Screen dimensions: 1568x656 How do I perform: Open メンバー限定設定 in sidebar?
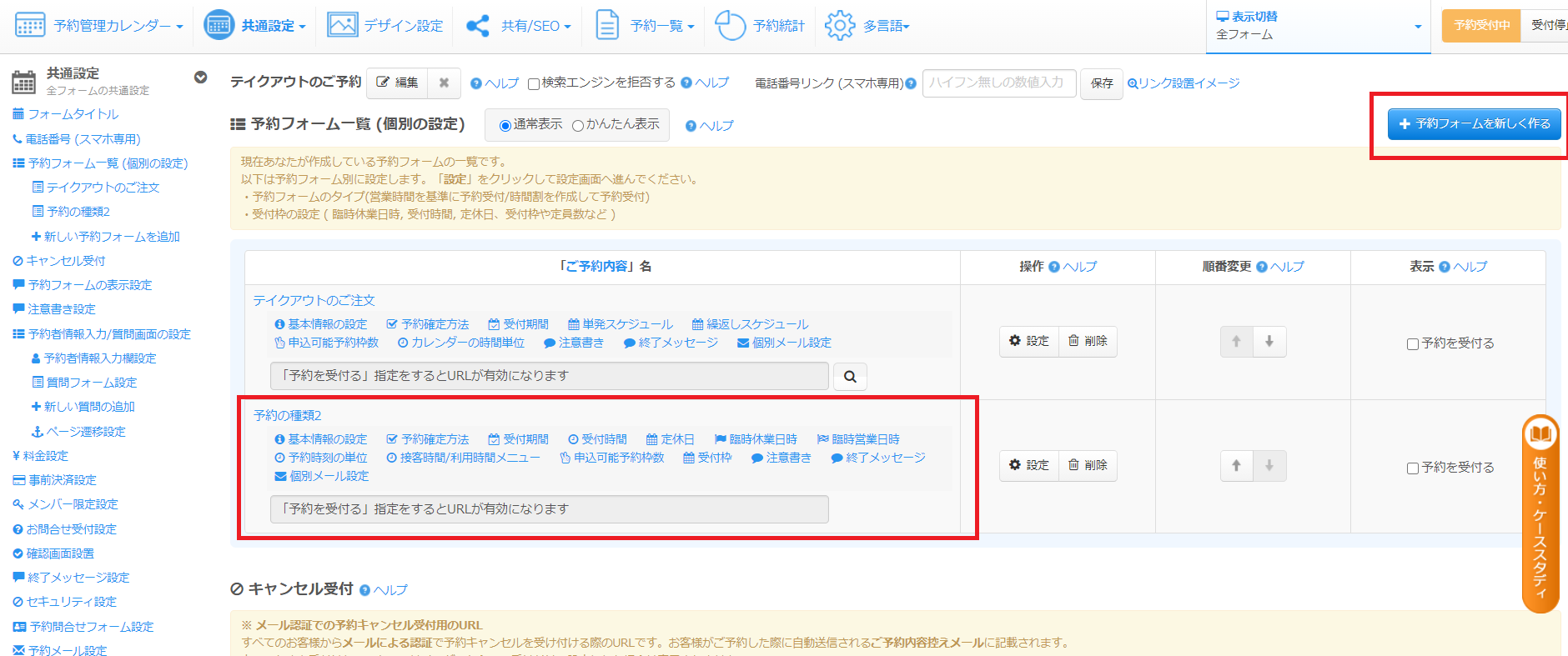click(65, 504)
